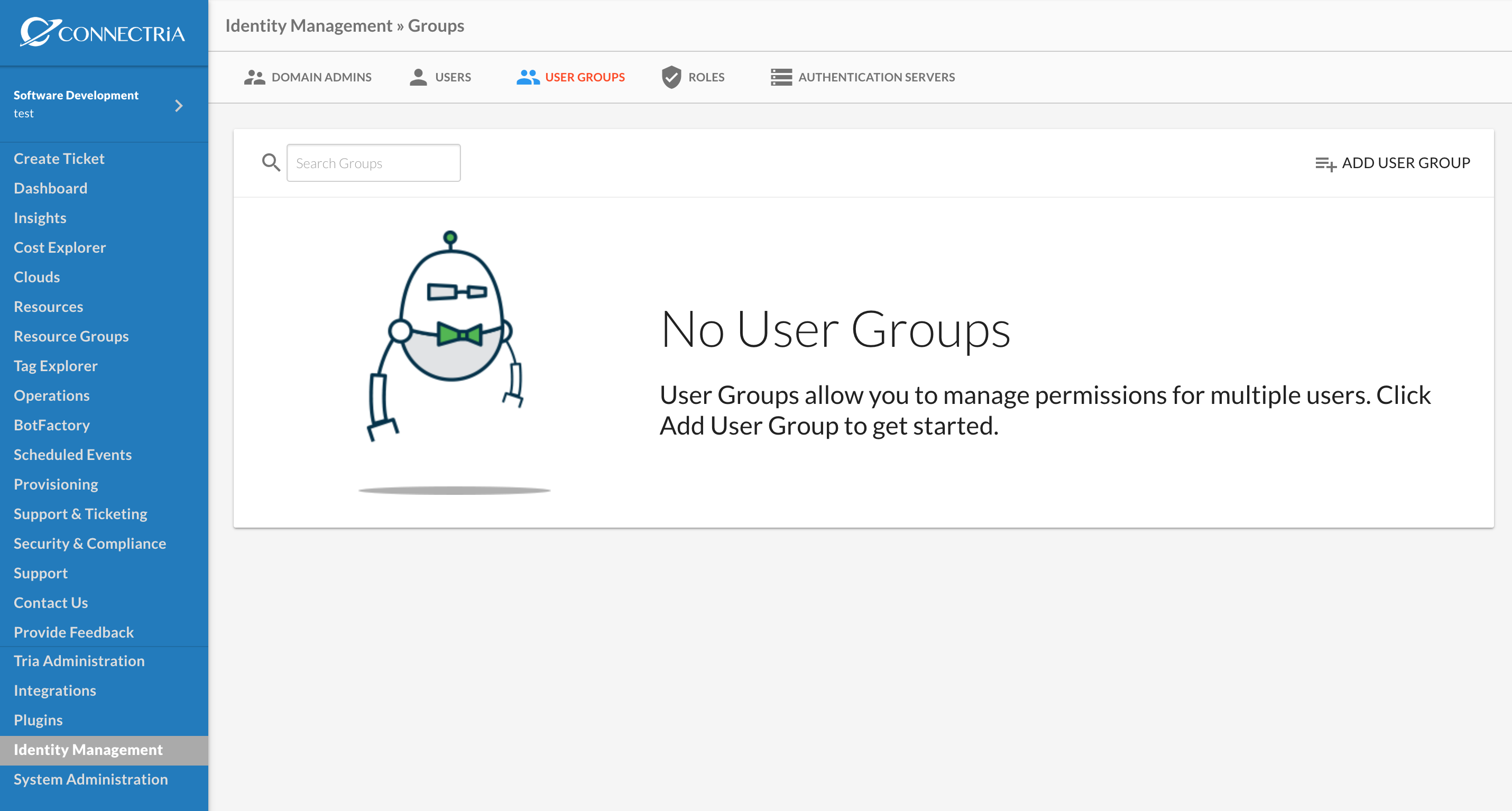This screenshot has width=1512, height=811.
Task: Open Tria Administration in sidebar
Action: (x=79, y=661)
